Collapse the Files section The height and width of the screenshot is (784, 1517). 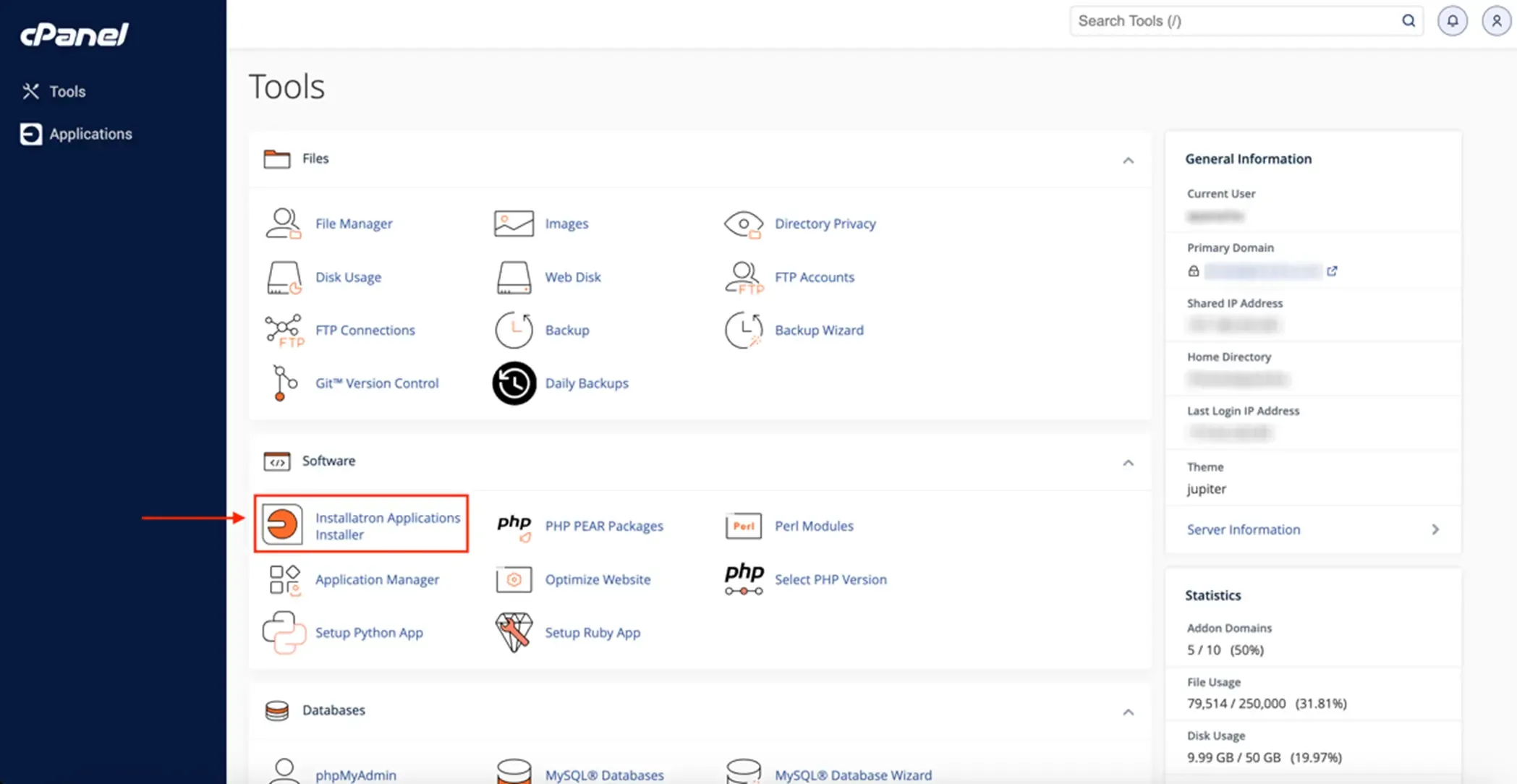click(1128, 161)
